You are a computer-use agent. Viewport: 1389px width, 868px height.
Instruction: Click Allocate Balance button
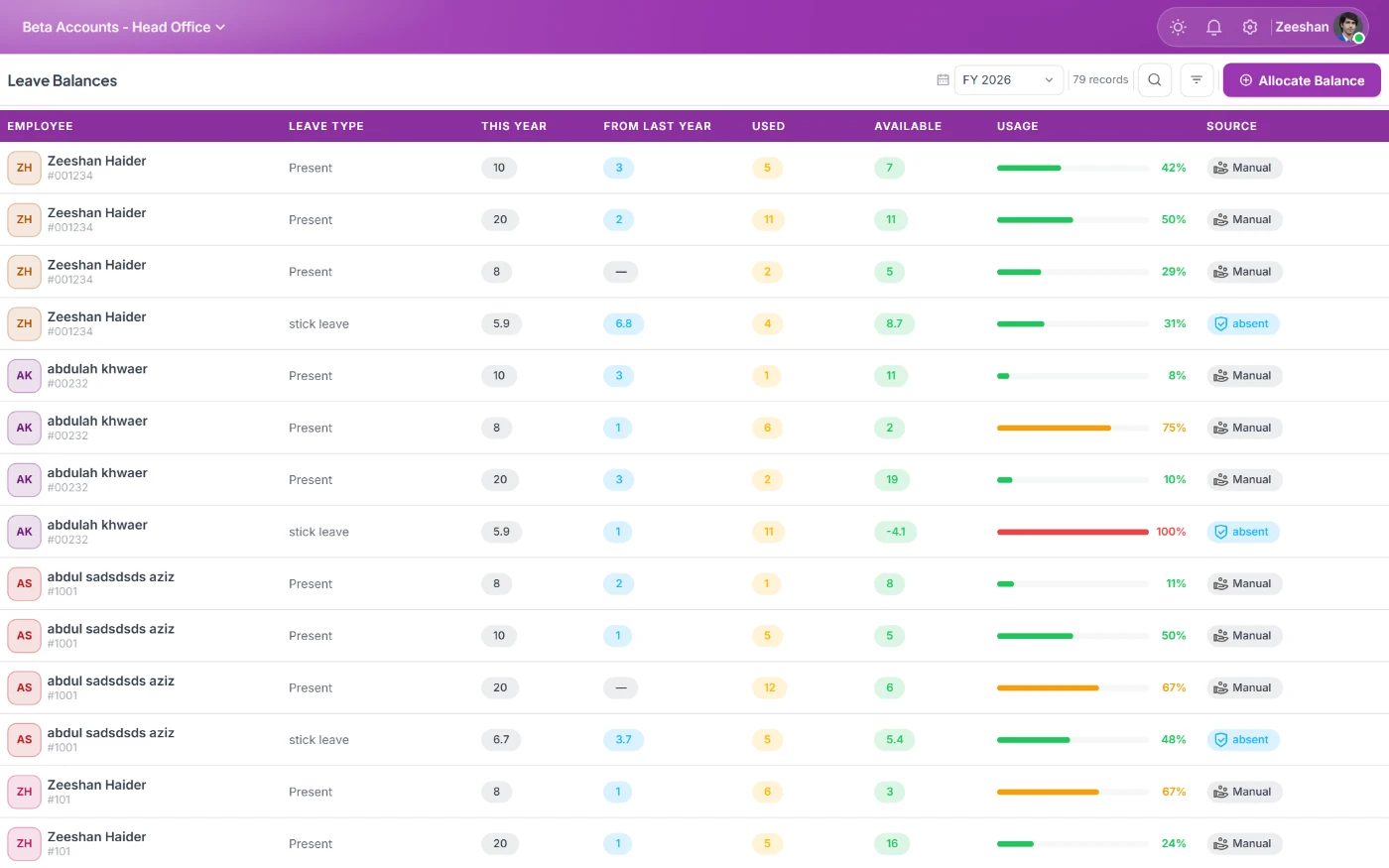(1302, 80)
